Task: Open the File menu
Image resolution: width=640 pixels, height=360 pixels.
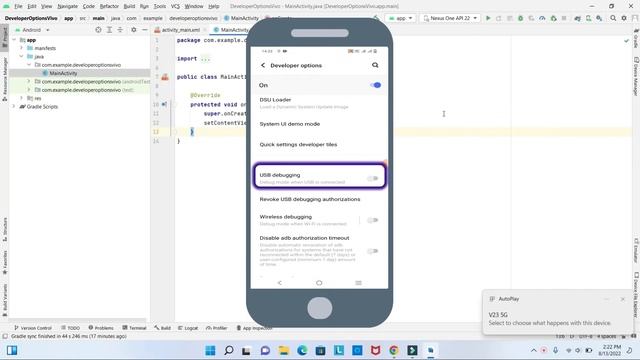Action: [x=18, y=6]
